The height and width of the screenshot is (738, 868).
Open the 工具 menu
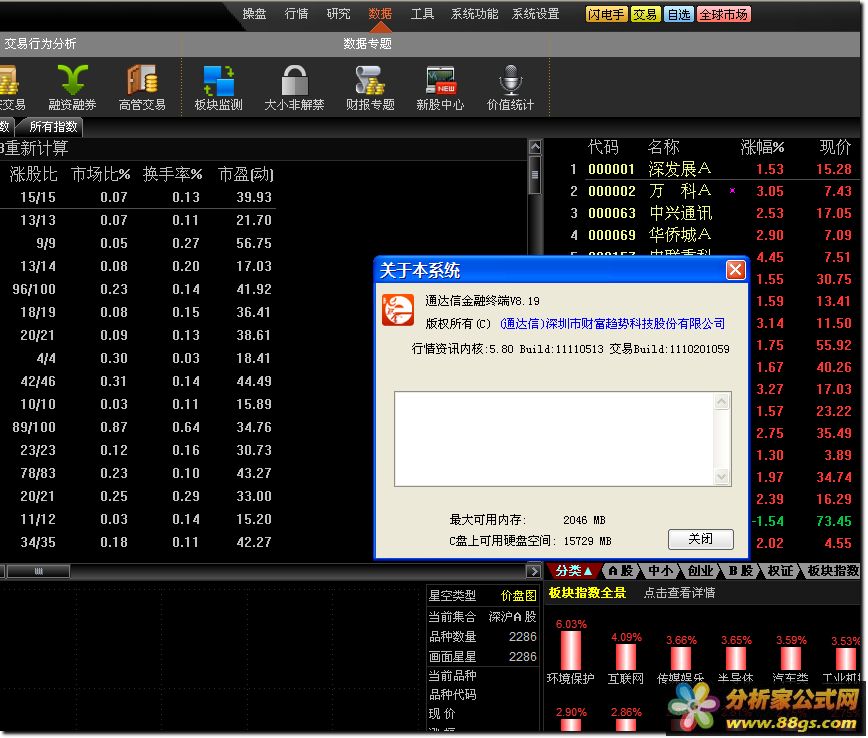pos(422,14)
